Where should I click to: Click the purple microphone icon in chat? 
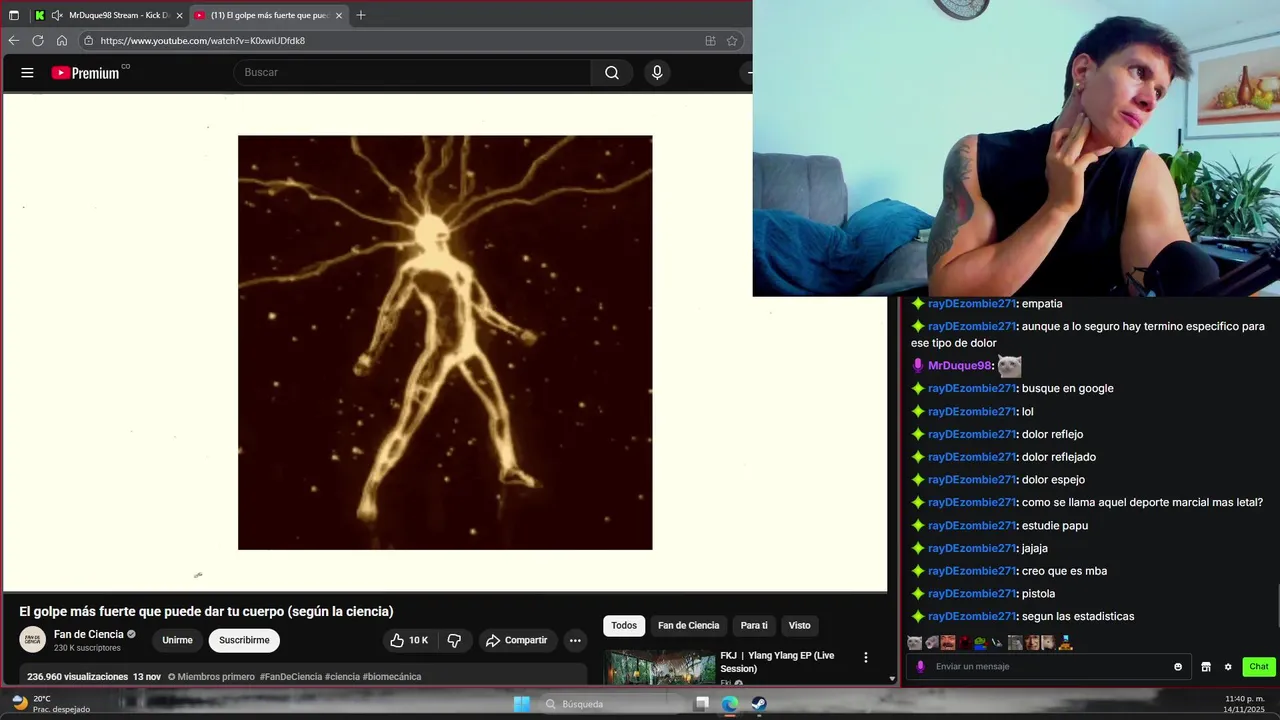pyautogui.click(x=920, y=667)
